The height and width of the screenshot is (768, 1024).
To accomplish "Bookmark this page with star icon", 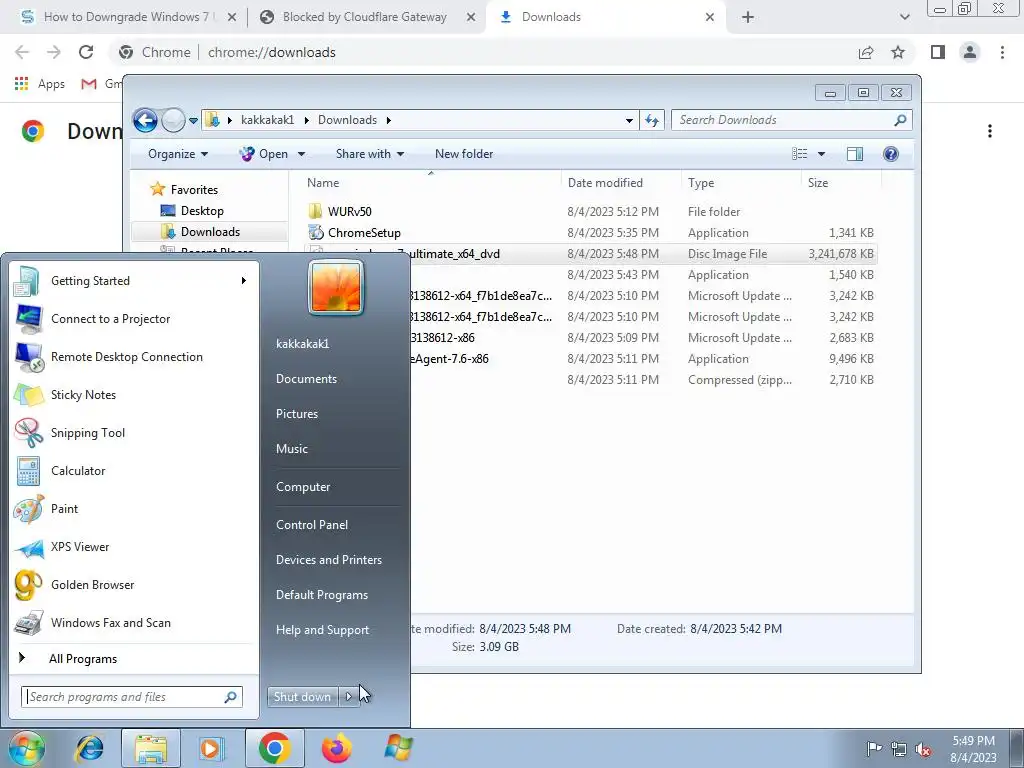I will click(898, 52).
